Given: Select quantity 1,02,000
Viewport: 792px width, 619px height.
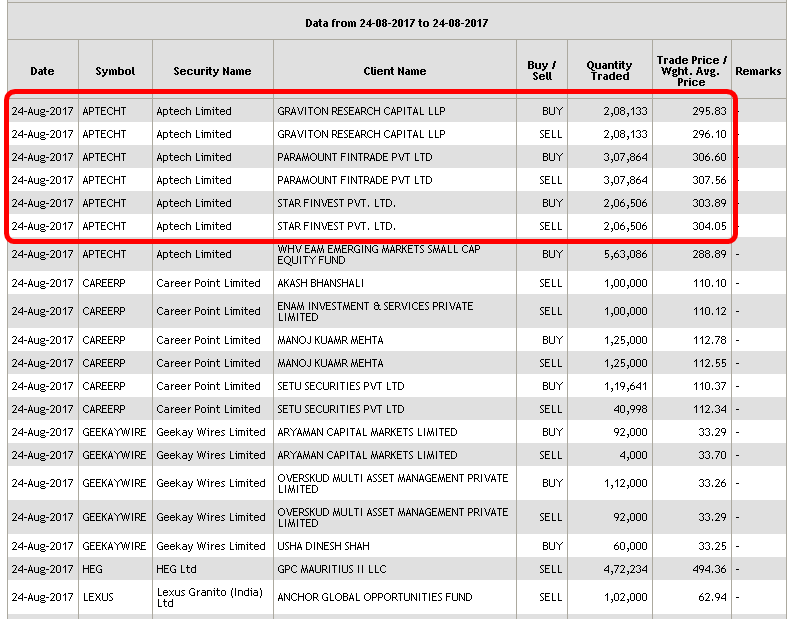Looking at the screenshot, I should pyautogui.click(x=625, y=597).
